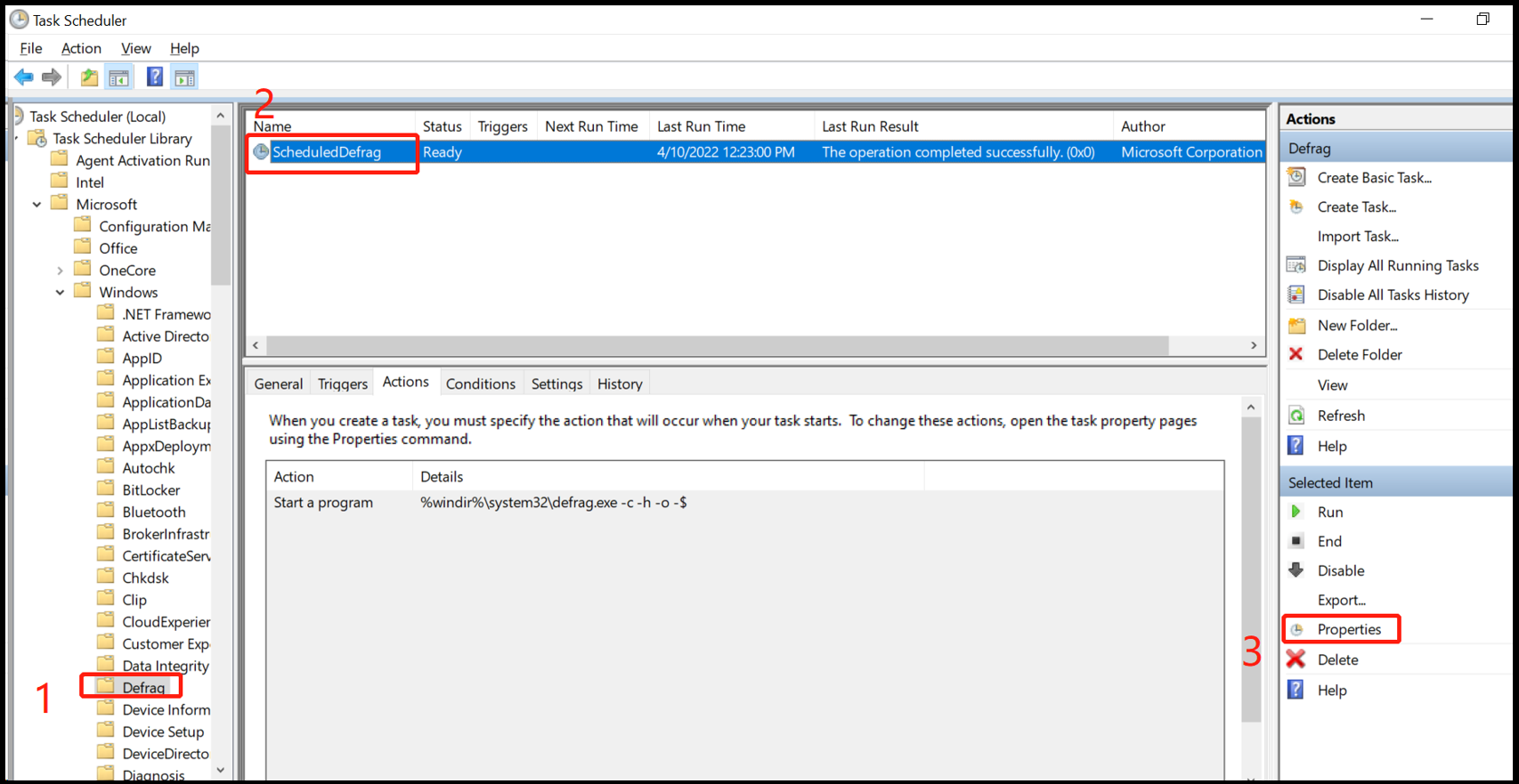Viewport: 1519px width, 784px height.
Task: Click the blue Help toolbar icon
Action: [x=155, y=77]
